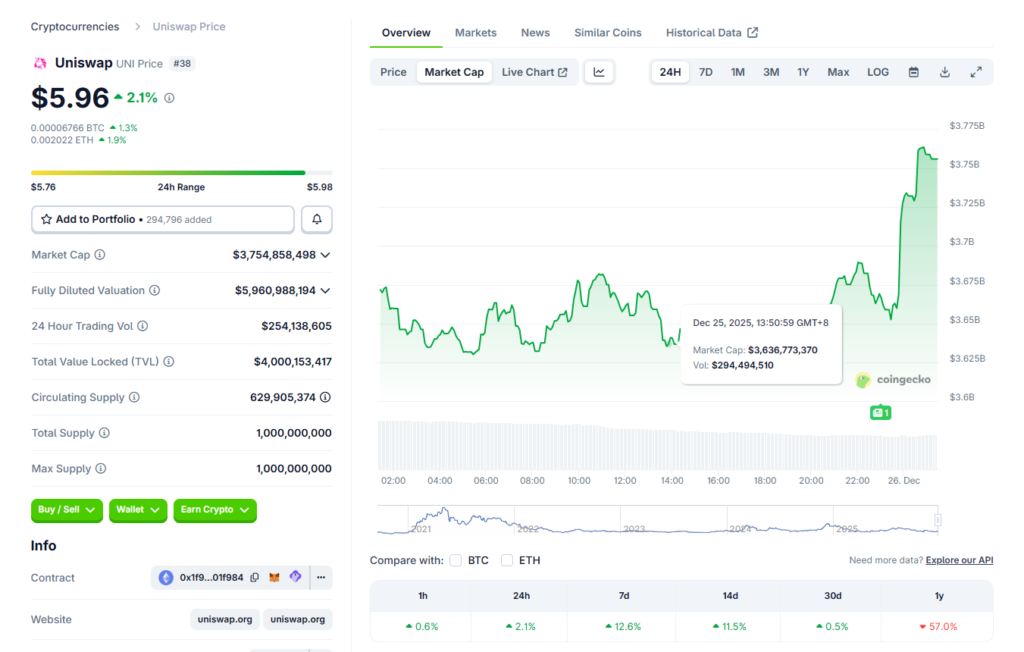This screenshot has height=652, width=1024.
Task: Expand the Fully Diluted Valuation chevron
Action: pos(325,291)
